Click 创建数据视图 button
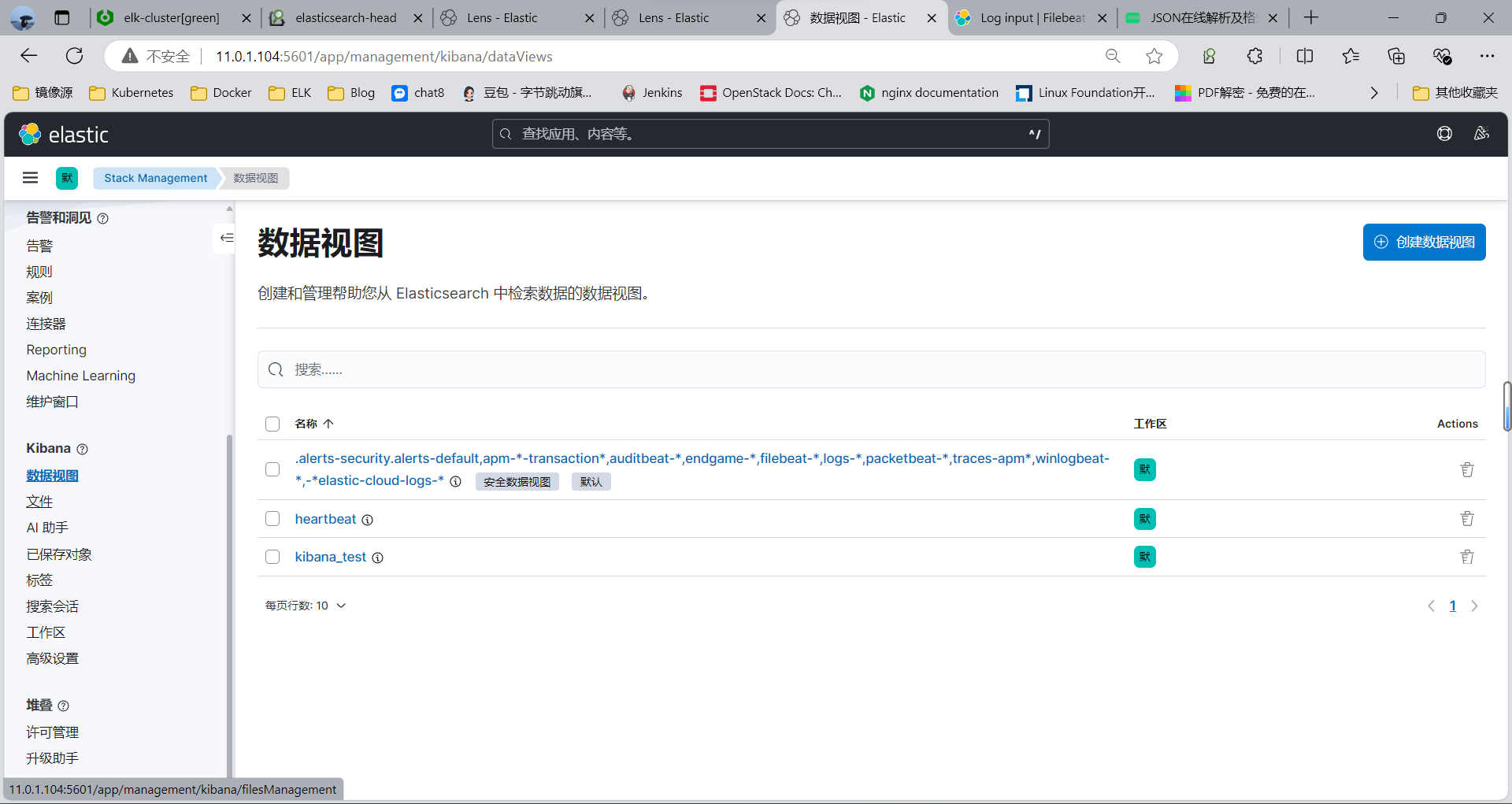The width and height of the screenshot is (1512, 804). pos(1424,242)
